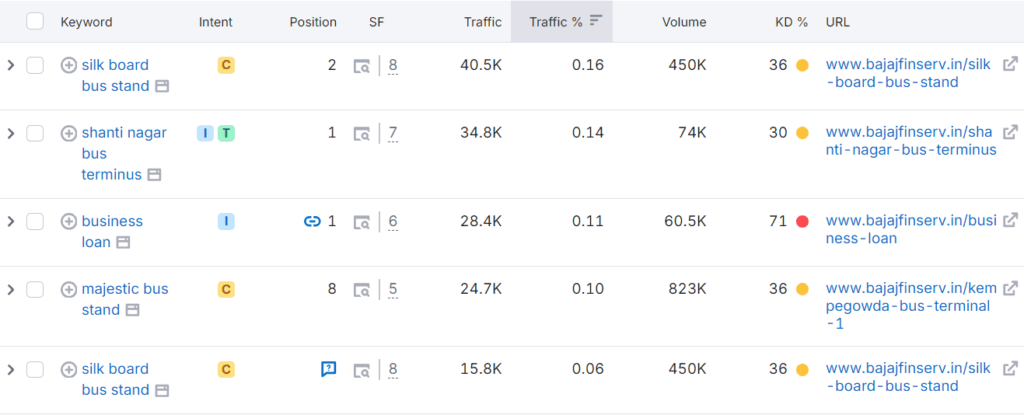Add the 15.8K-traffic silk board keyword via plus icon
Viewport: 1024px width, 415px height.
click(x=69, y=369)
